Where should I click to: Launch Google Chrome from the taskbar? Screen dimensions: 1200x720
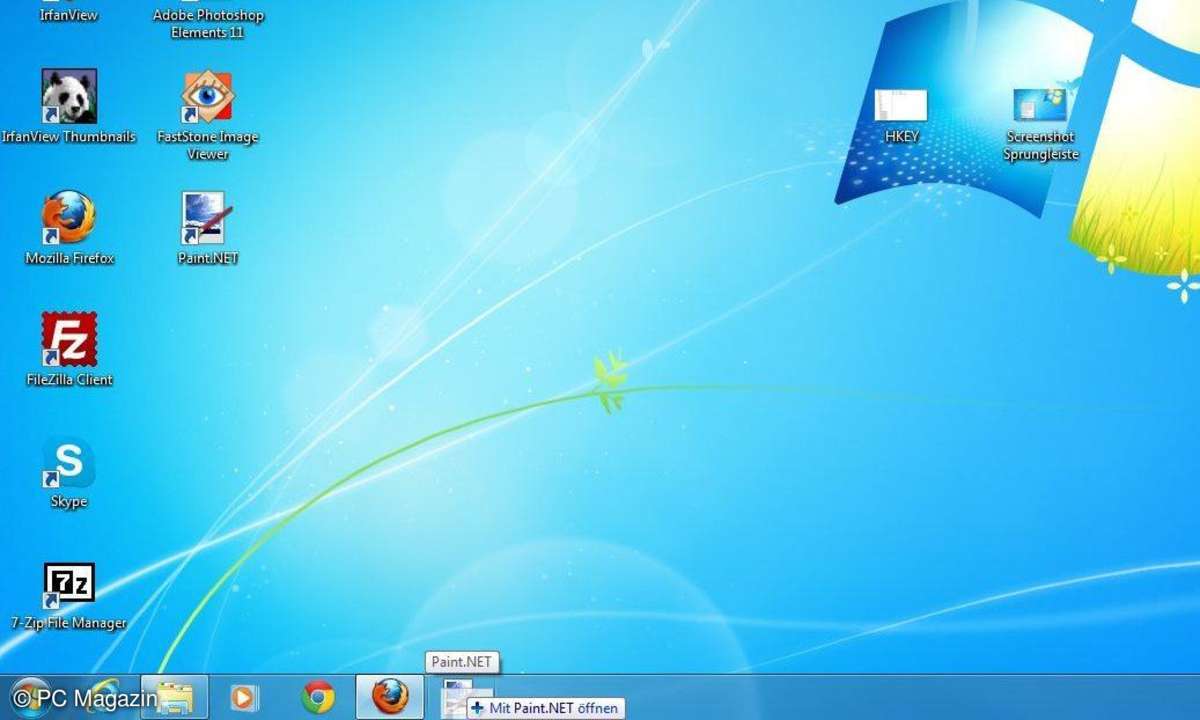tap(318, 697)
